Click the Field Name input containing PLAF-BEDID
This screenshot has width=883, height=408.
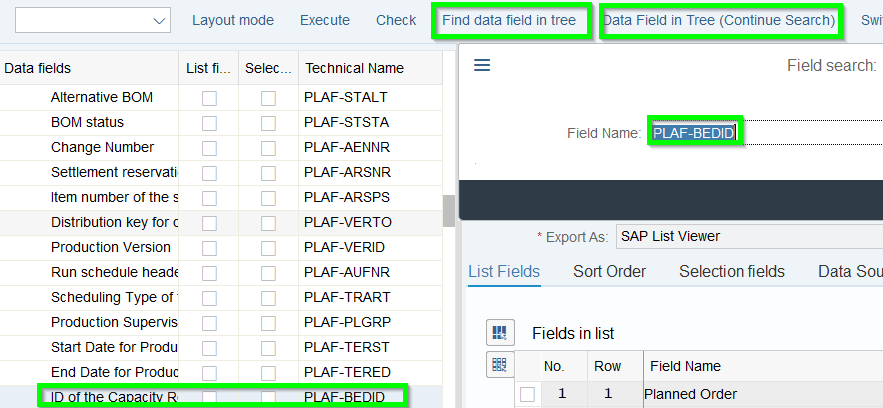point(760,133)
